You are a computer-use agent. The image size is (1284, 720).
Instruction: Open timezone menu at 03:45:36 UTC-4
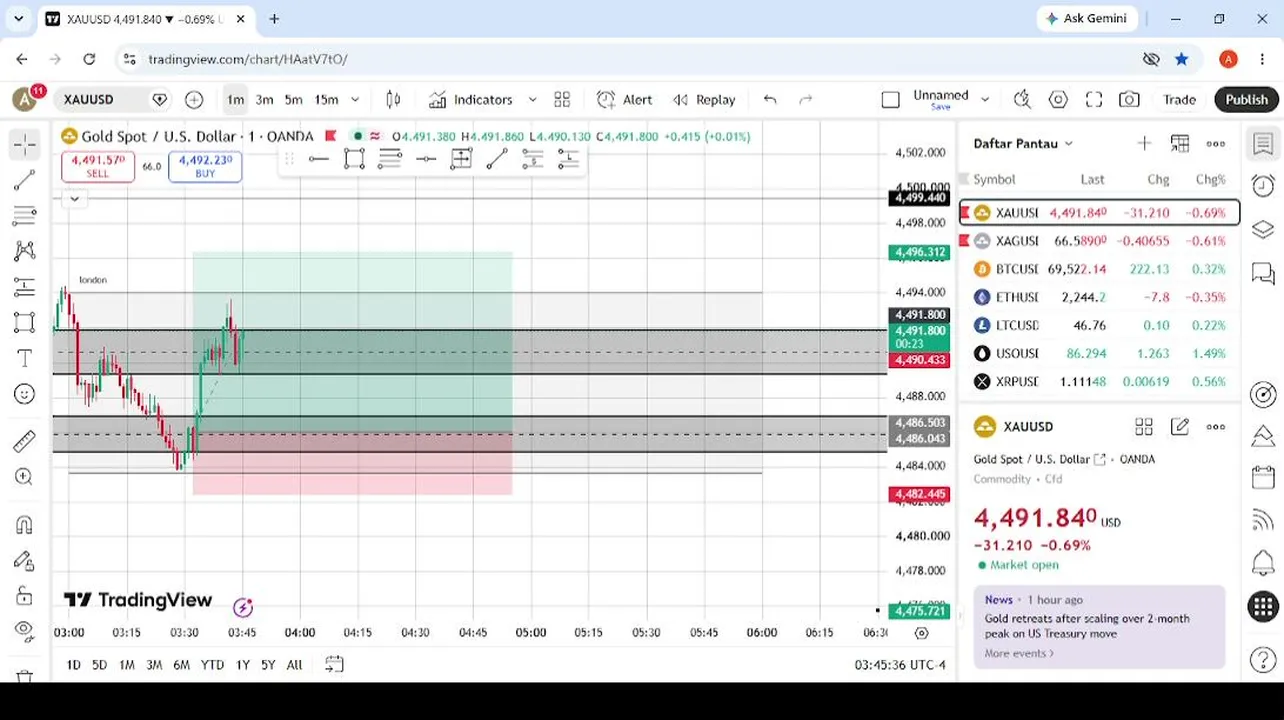900,664
